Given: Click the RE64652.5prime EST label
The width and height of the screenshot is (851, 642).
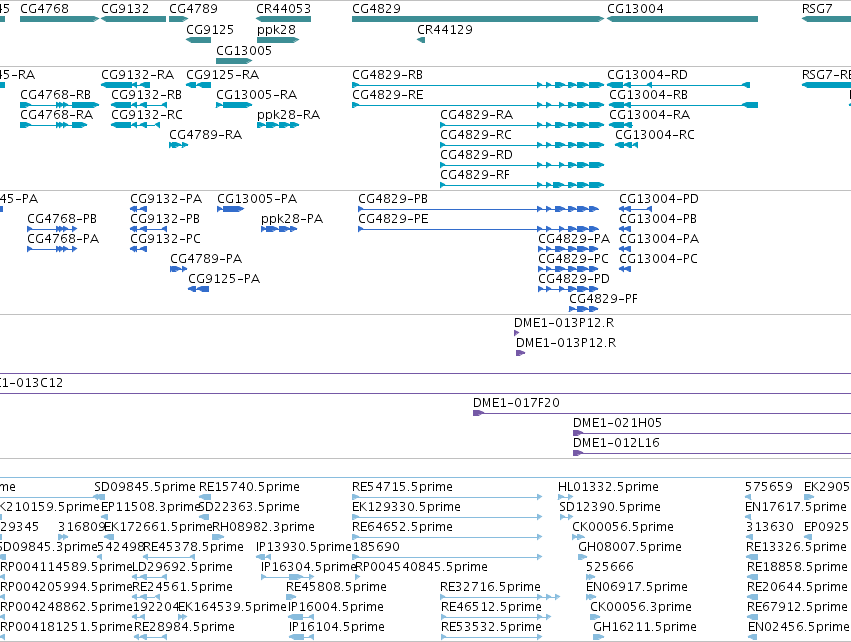Looking at the screenshot, I should pos(402,527).
